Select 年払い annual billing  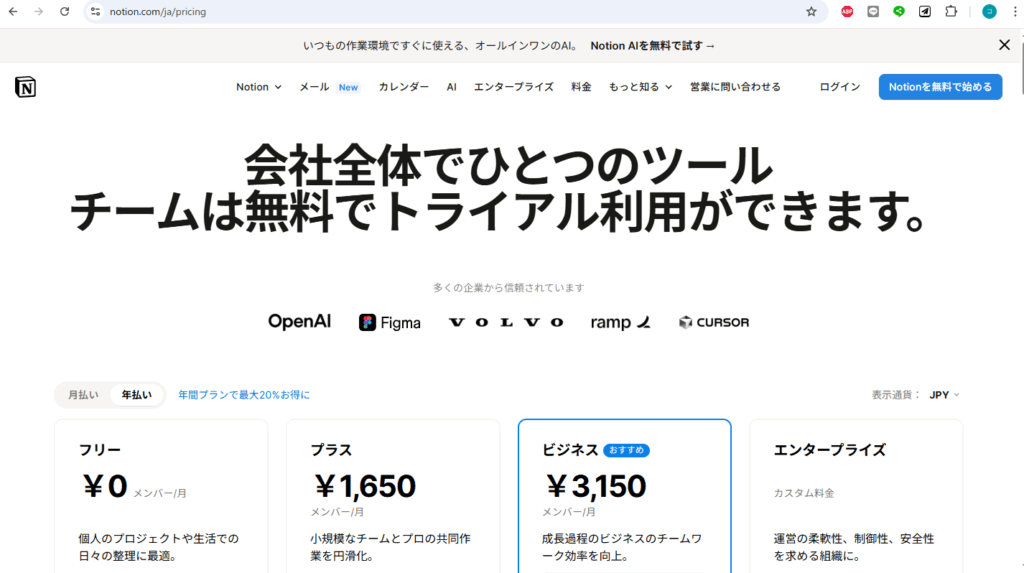pyautogui.click(x=136, y=395)
